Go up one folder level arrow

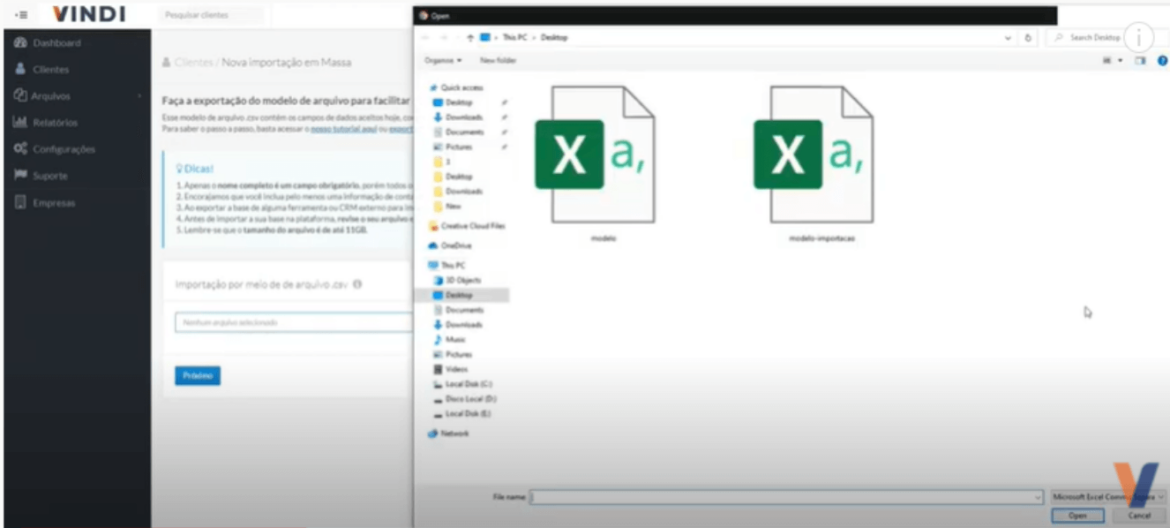[470, 38]
